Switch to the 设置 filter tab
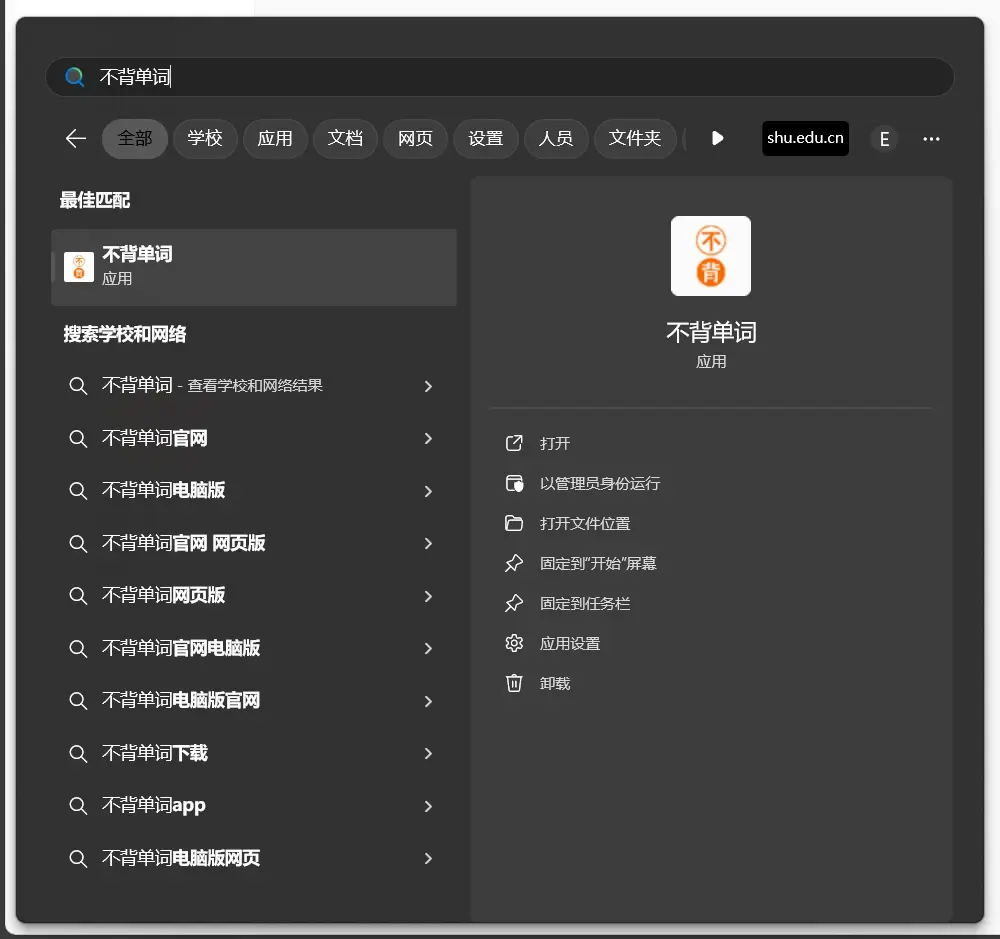This screenshot has height=939, width=1000. (x=486, y=138)
